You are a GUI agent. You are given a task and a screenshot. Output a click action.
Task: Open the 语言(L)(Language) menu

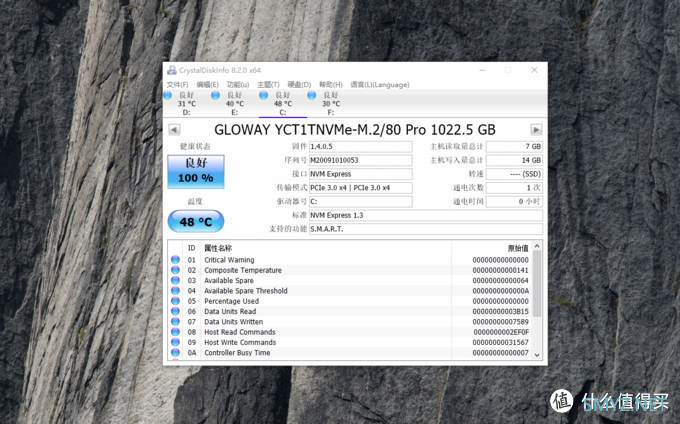point(380,85)
